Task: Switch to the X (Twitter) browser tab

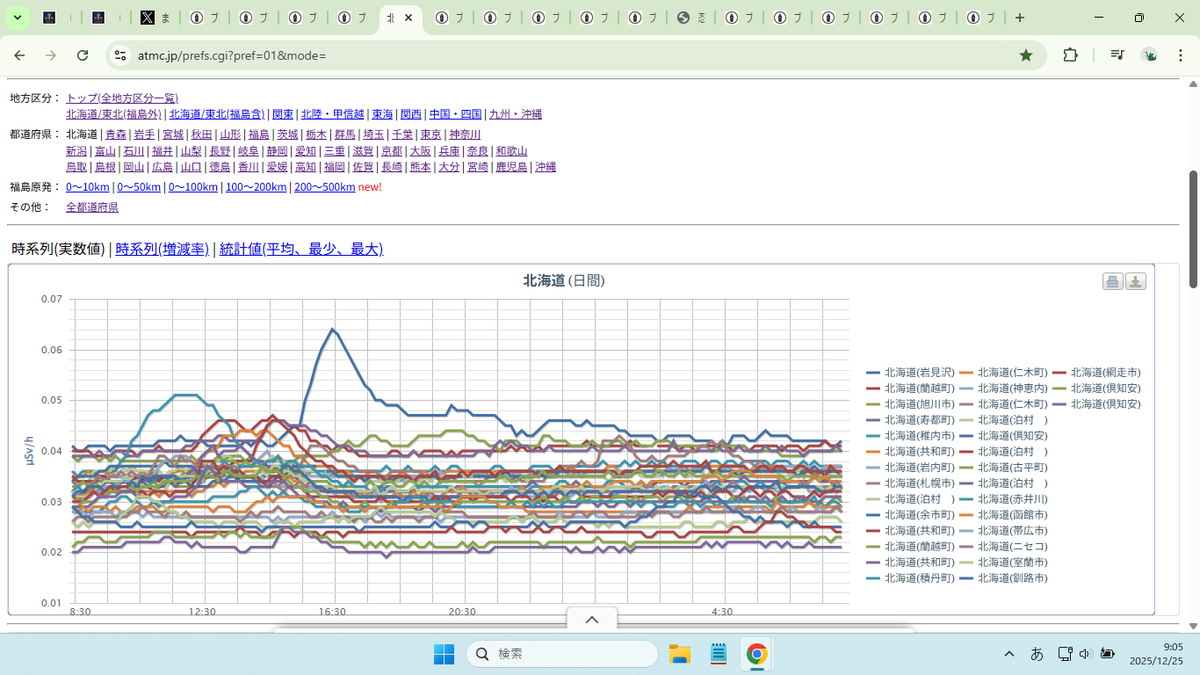Action: pos(156,18)
